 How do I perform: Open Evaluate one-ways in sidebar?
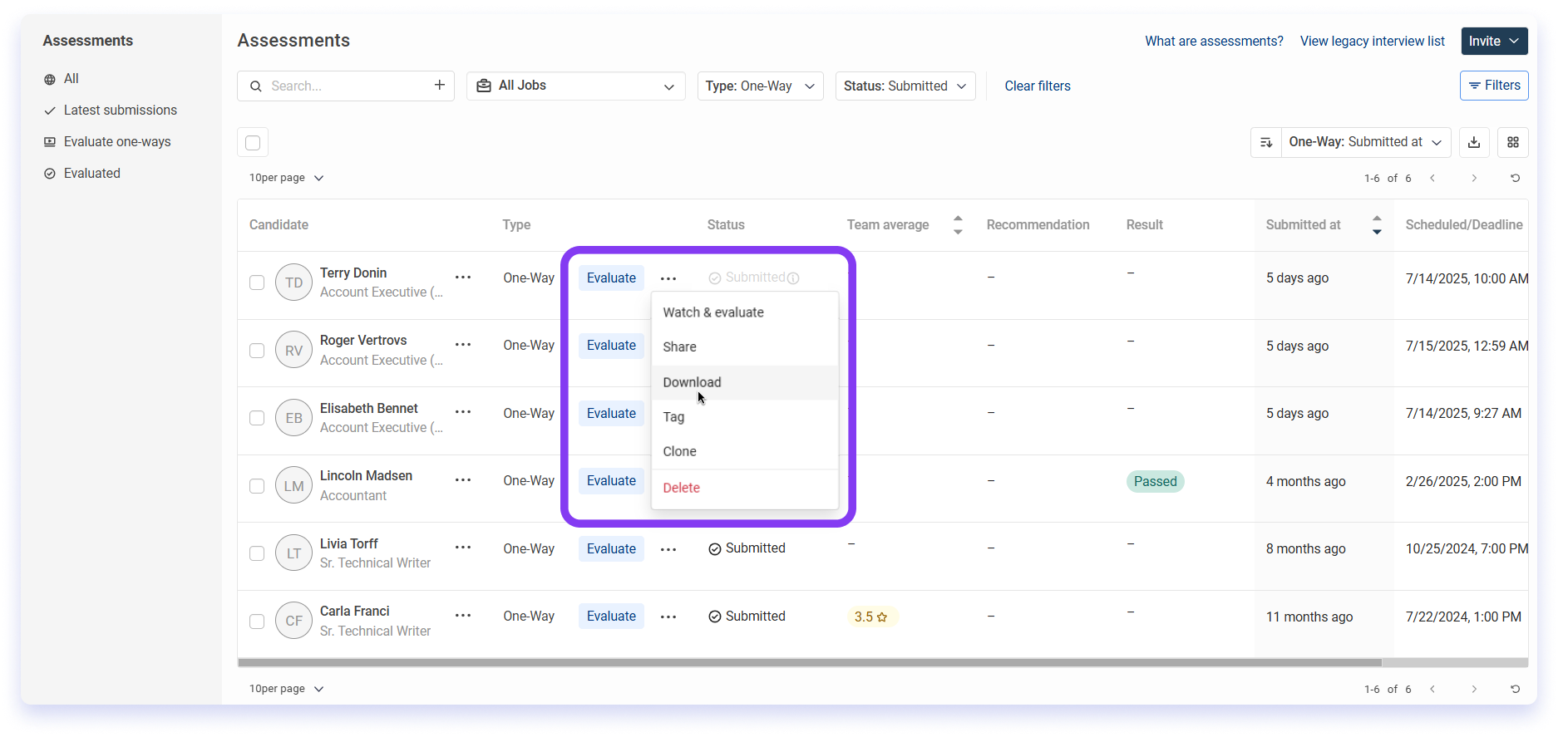(x=107, y=142)
